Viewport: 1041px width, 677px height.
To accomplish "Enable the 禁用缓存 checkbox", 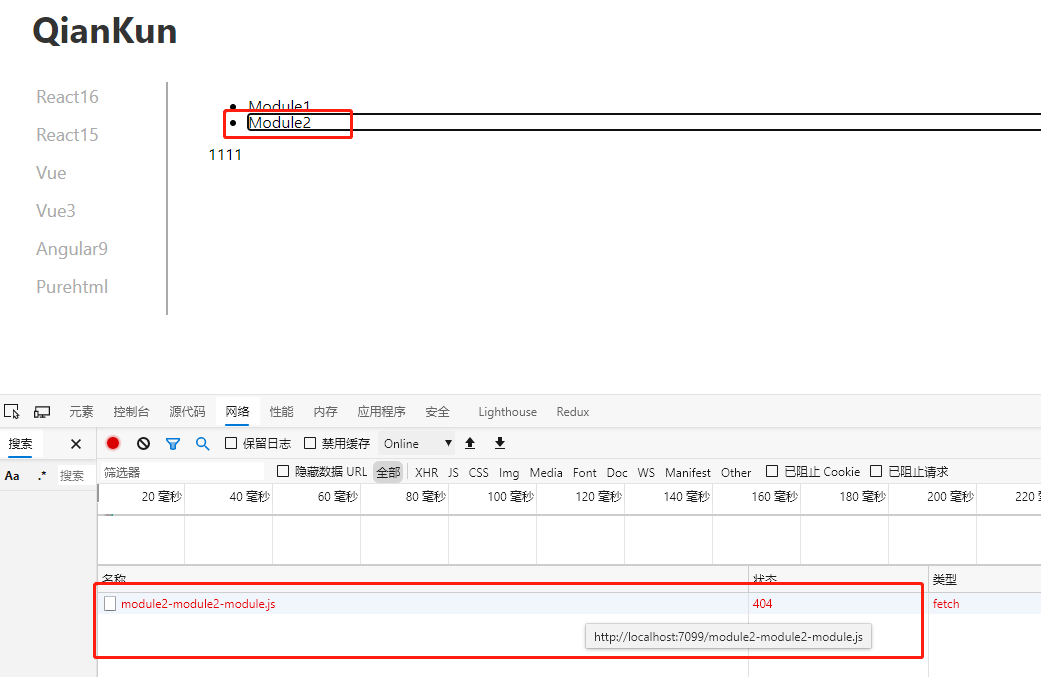I will [310, 443].
